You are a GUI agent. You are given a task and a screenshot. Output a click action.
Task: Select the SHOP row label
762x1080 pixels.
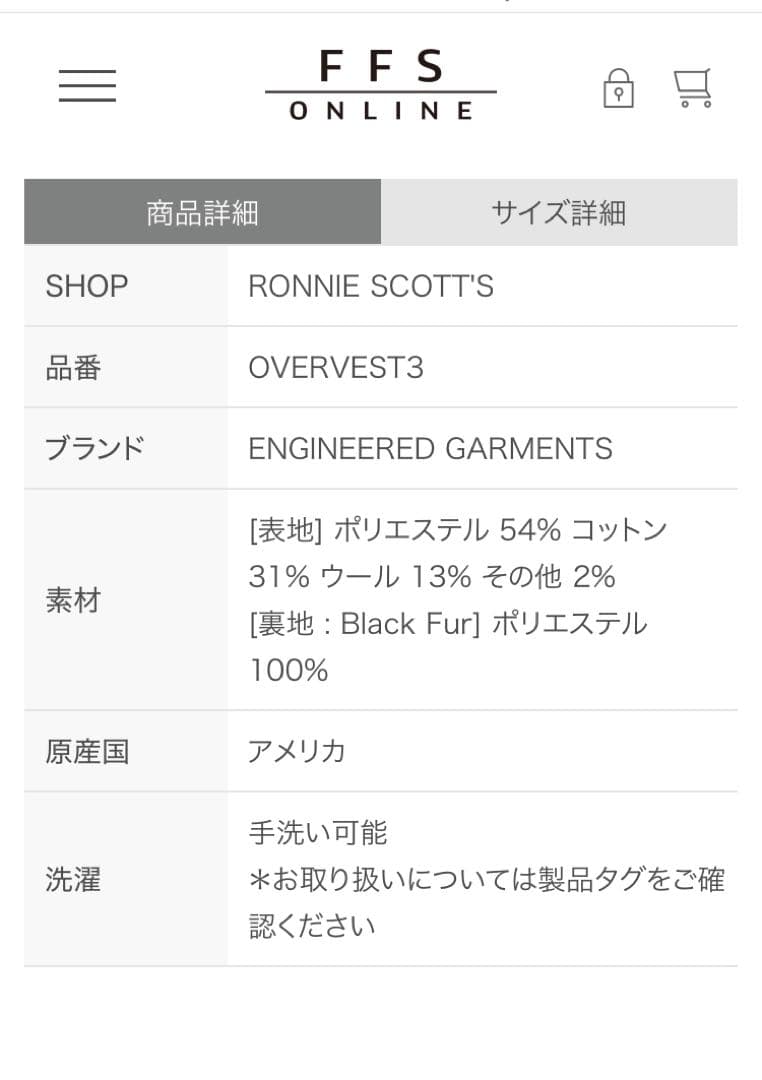click(87, 287)
